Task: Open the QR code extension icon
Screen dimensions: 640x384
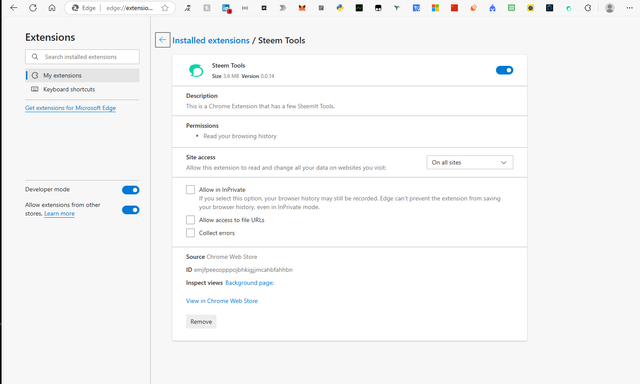Action: coord(321,8)
